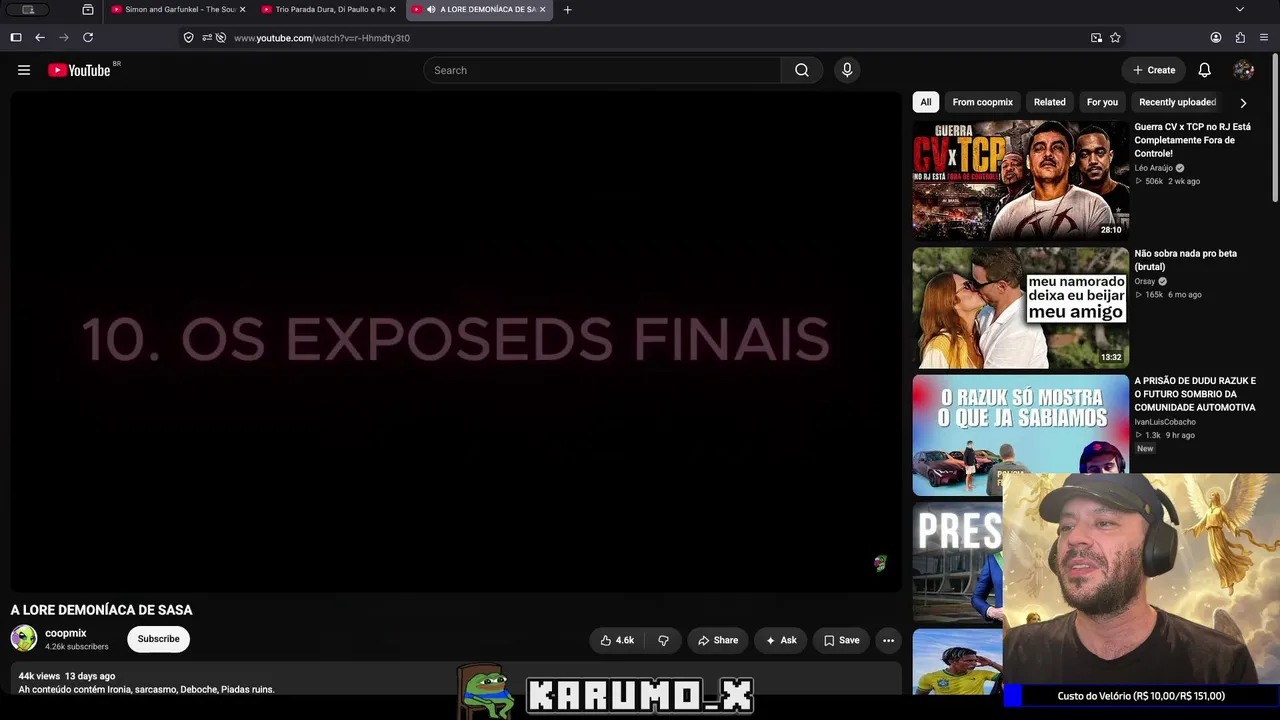Open Firefox View icon

coord(88,10)
